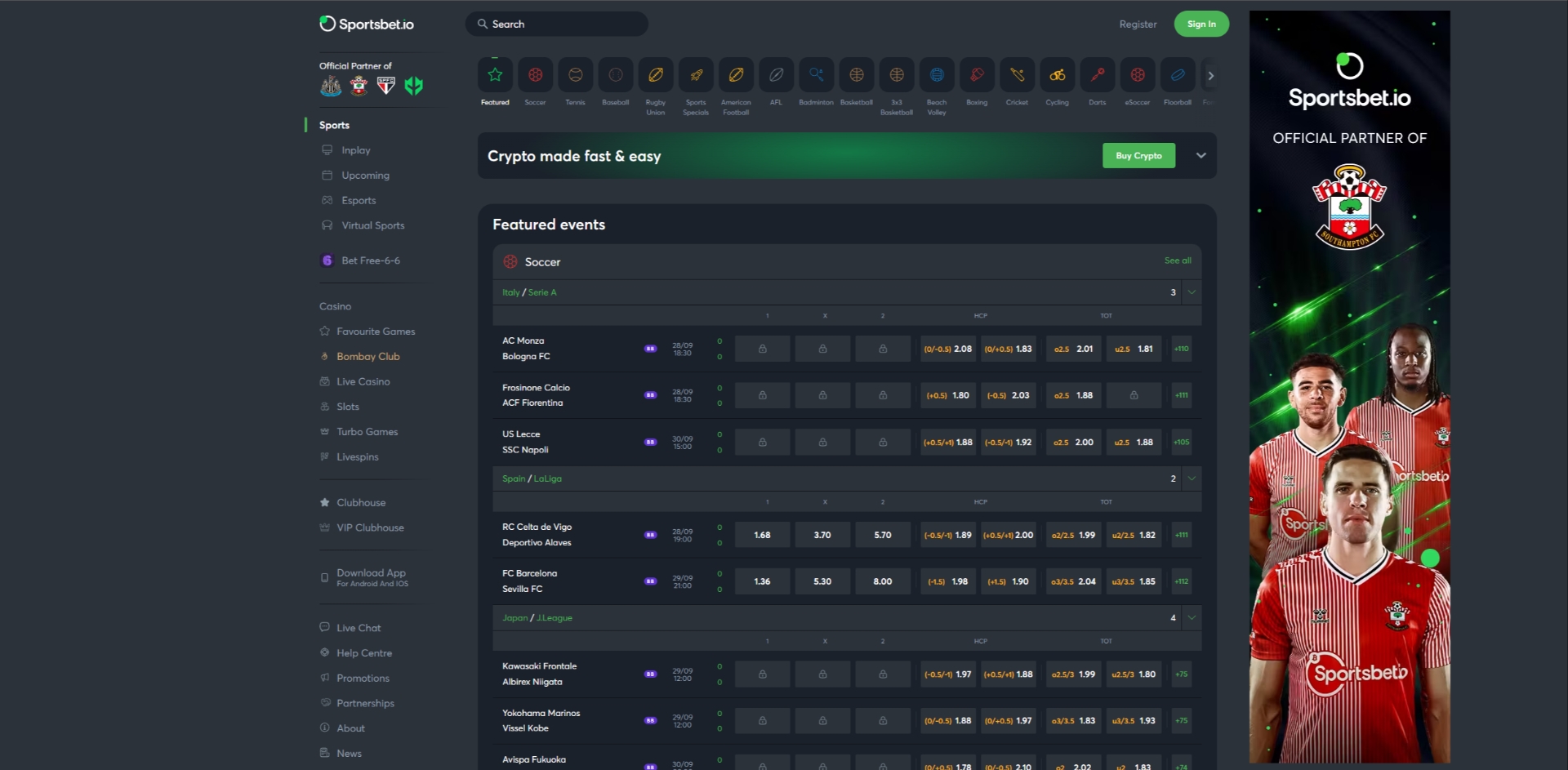Click the Sportsbet.io logo in header
Image resolution: width=1568 pixels, height=770 pixels.
click(367, 24)
